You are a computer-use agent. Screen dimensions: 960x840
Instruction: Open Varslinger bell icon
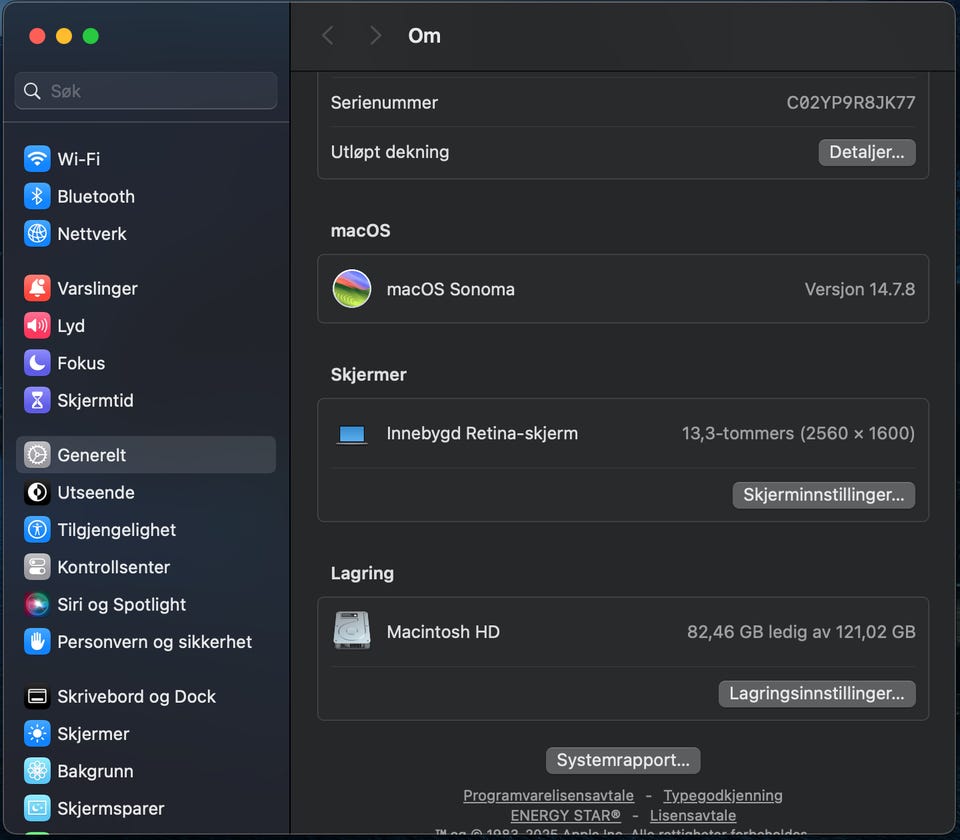pos(37,288)
